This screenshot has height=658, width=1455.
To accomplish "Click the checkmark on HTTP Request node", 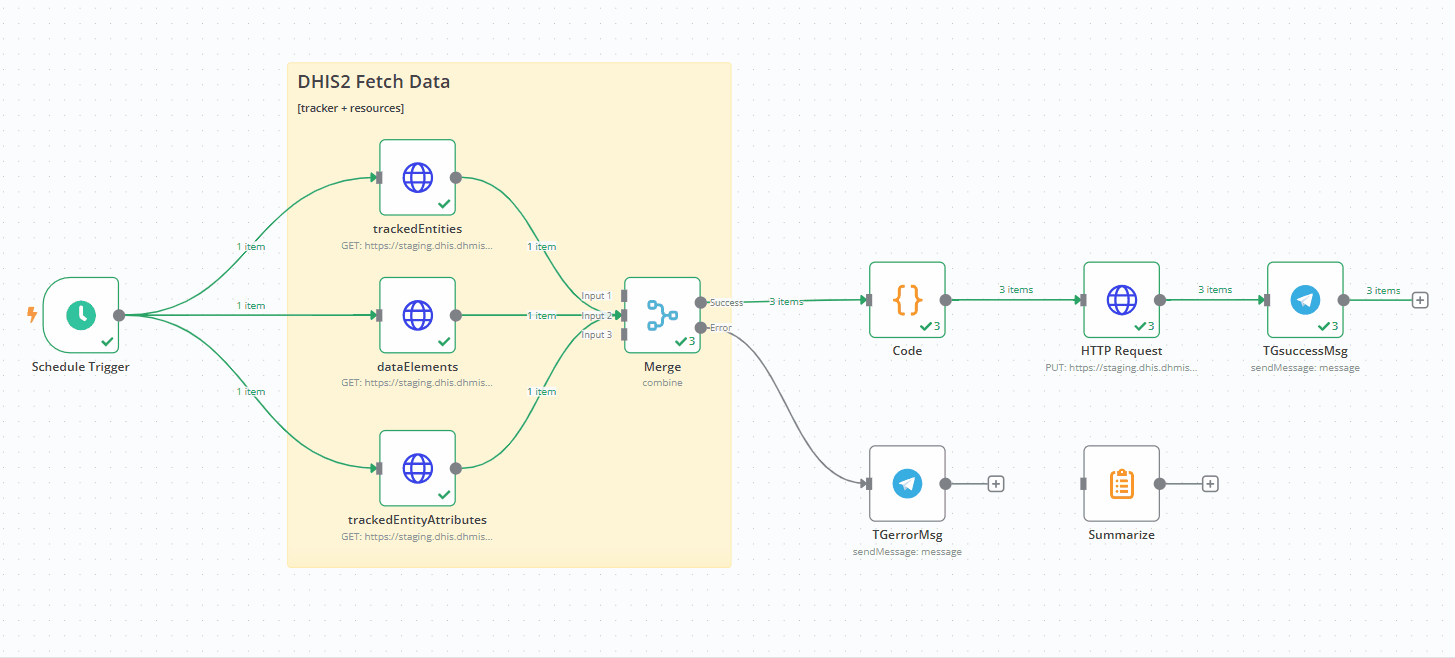I will pyautogui.click(x=1140, y=326).
